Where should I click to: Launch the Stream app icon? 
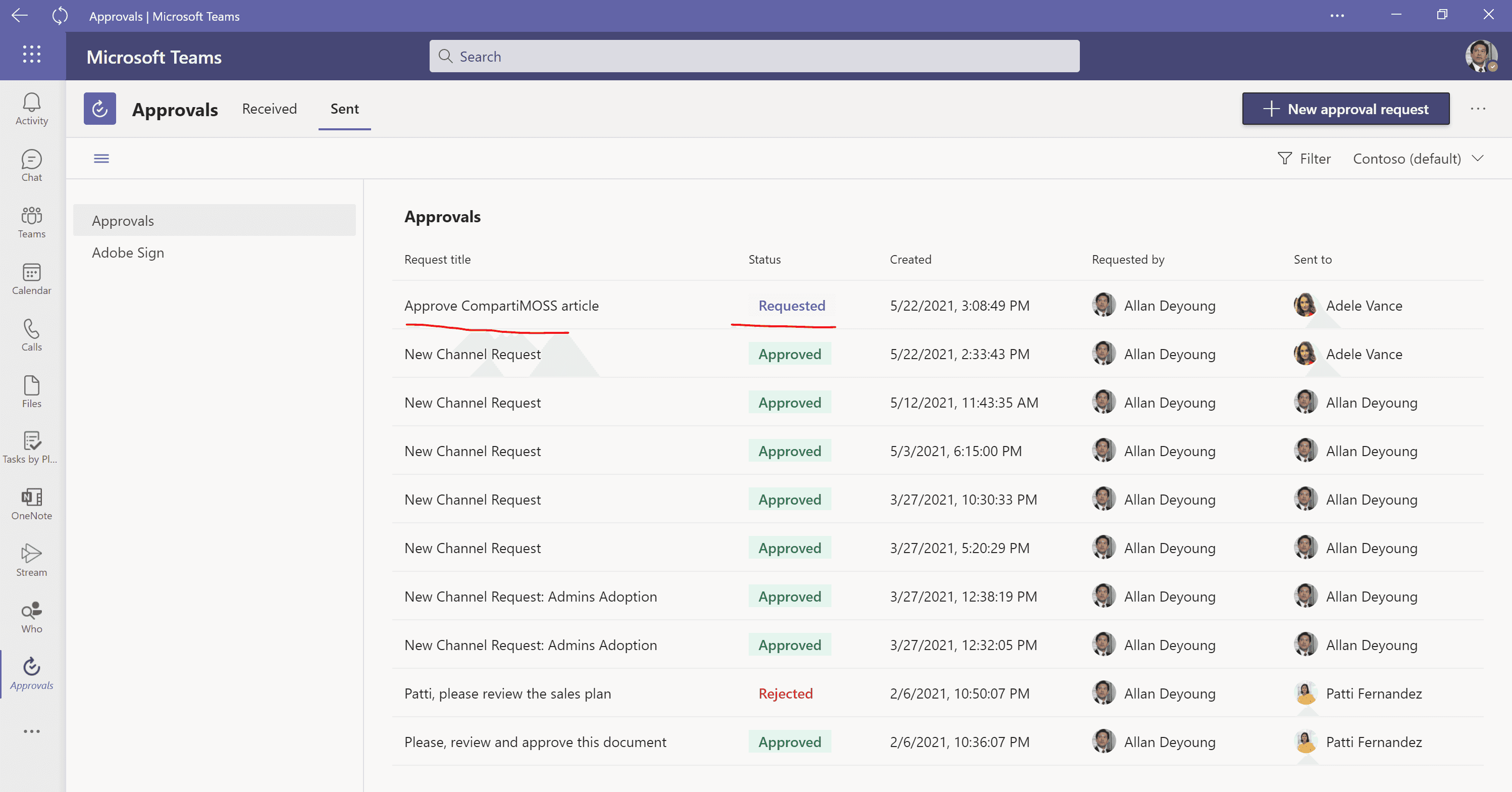32,560
